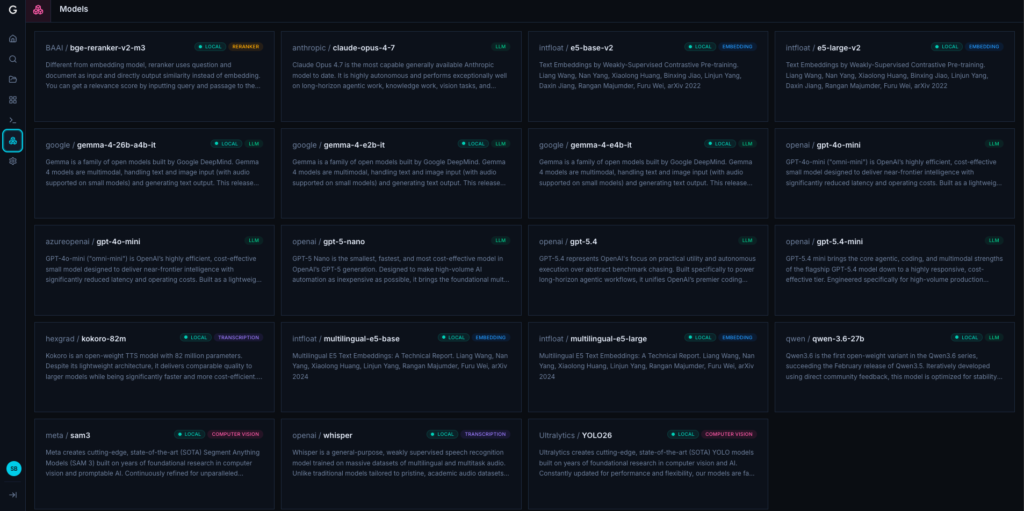Open search from the sidebar magnifier icon
The height and width of the screenshot is (511, 1024).
point(12,59)
